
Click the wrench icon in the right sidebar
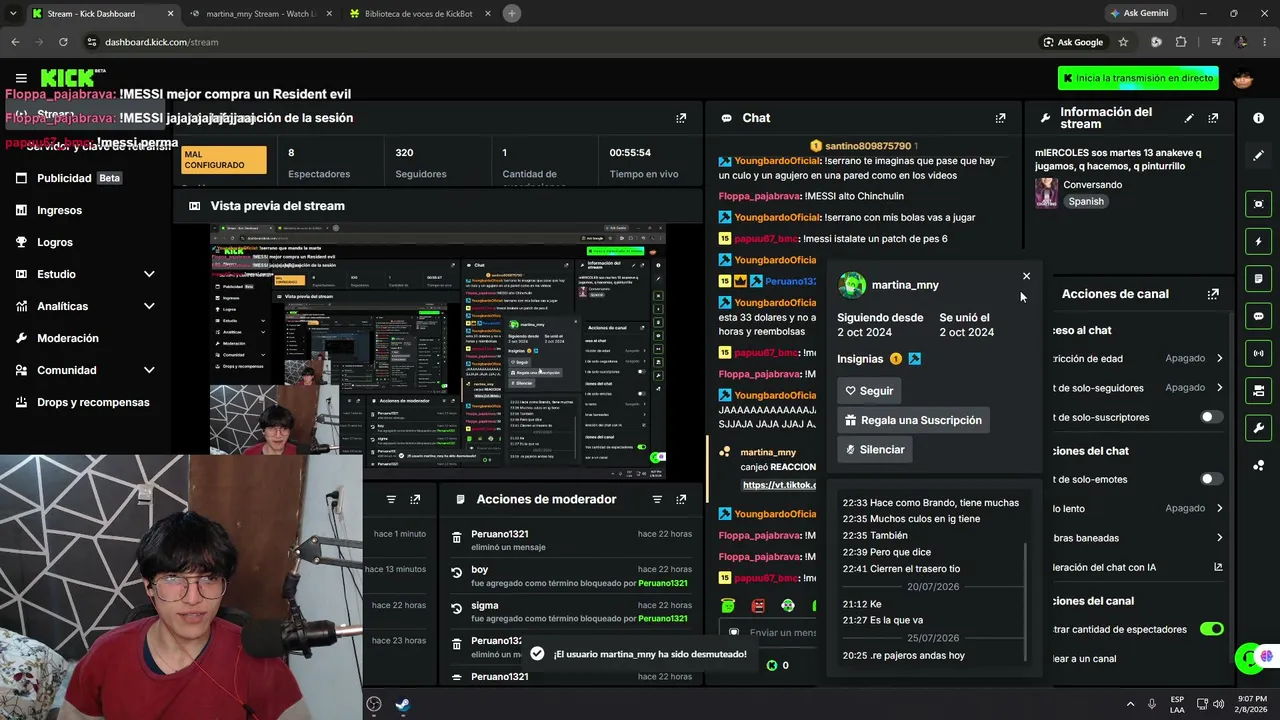pos(1258,428)
